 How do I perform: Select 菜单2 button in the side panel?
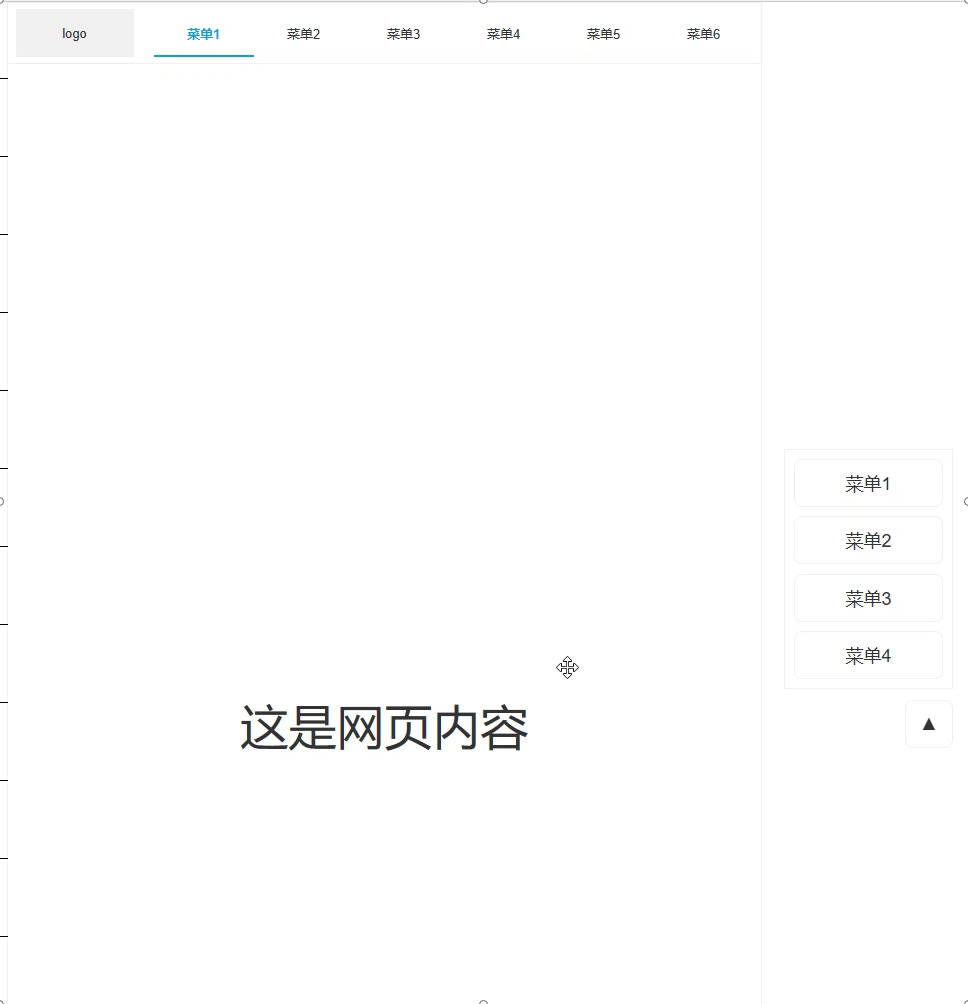(x=868, y=540)
